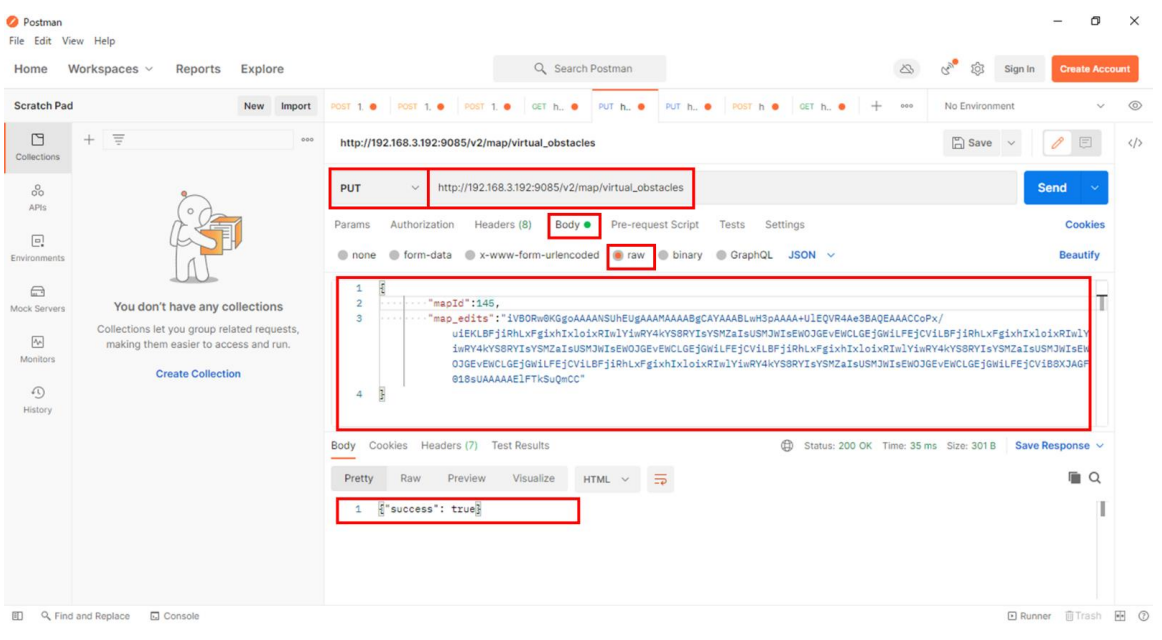This screenshot has width=1162, height=640.
Task: Open the History sidebar panel
Action: click(x=37, y=399)
